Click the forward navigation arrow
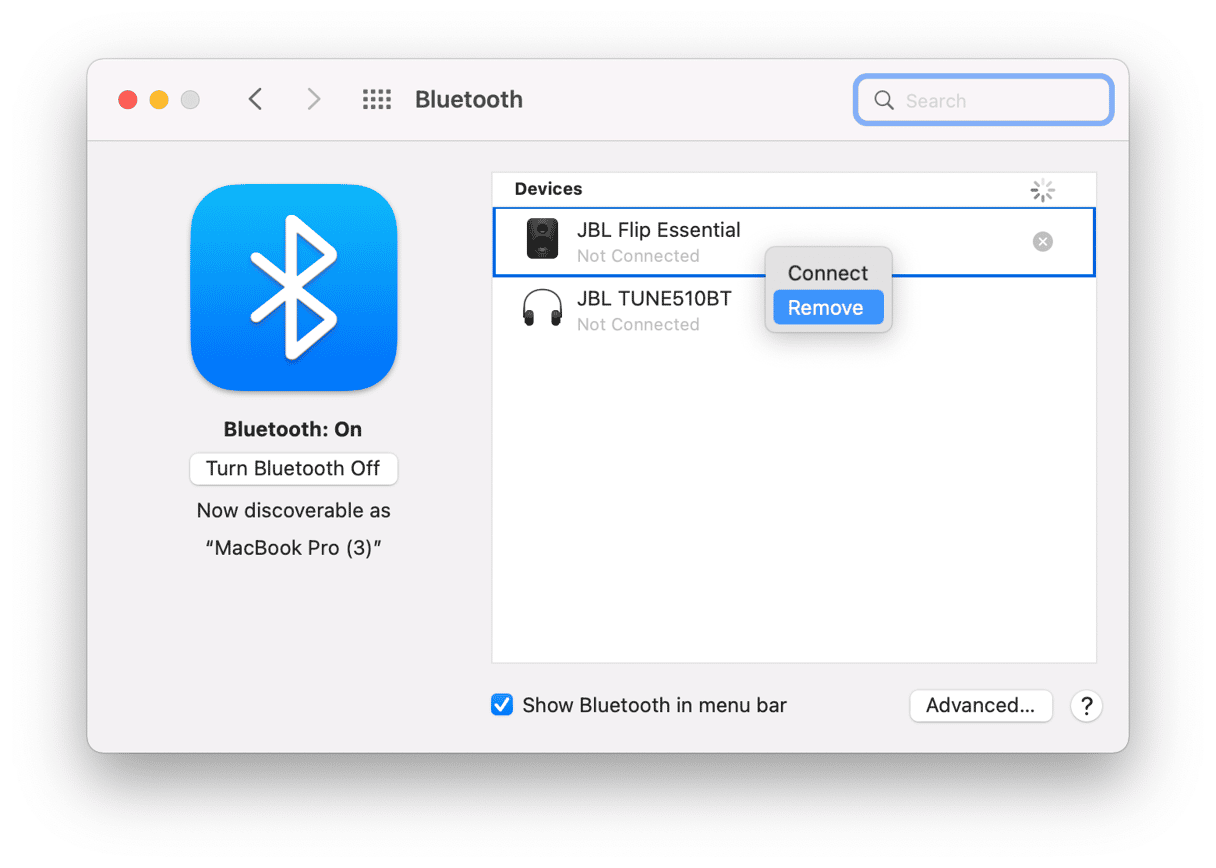Viewport: 1216px width, 868px height. pos(314,99)
